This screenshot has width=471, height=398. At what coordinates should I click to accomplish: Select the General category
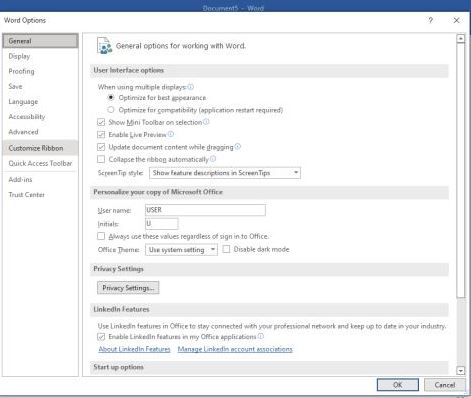[40, 41]
